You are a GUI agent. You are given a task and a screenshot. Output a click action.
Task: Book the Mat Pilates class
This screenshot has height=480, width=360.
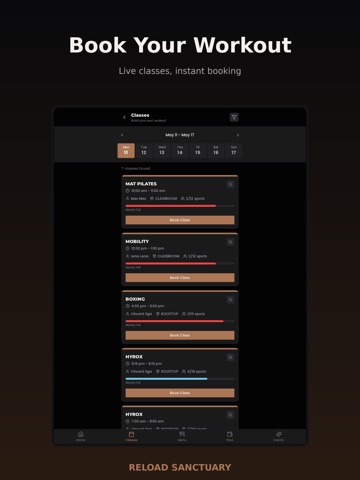click(180, 220)
